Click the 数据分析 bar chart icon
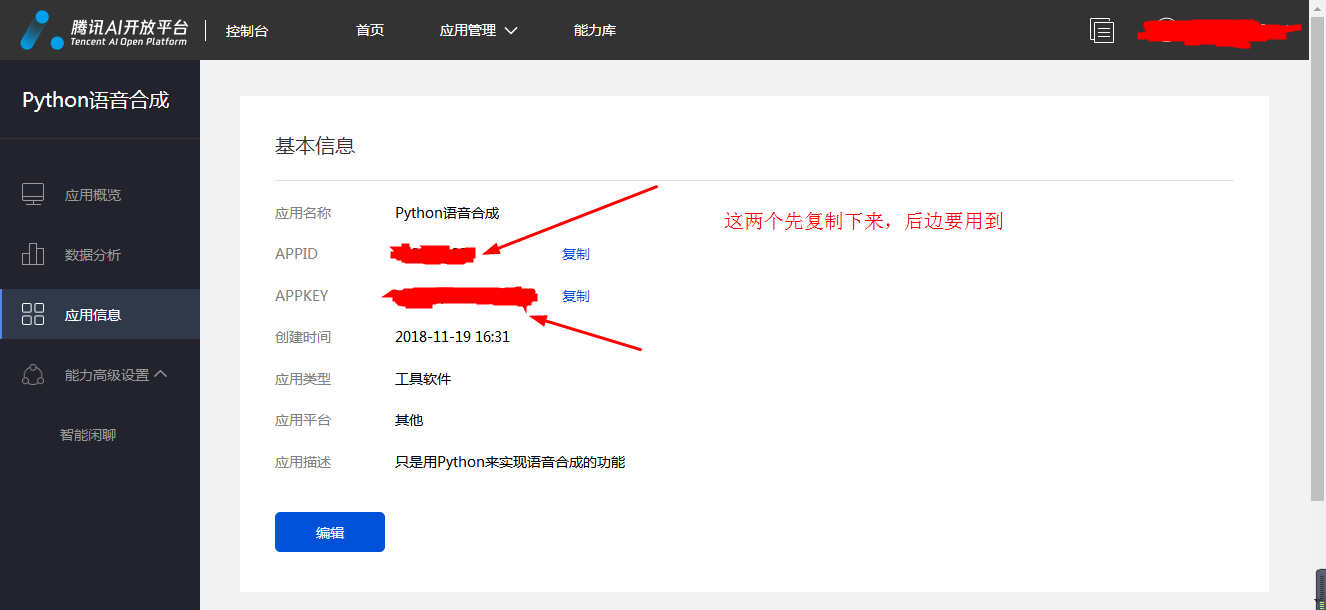 point(33,254)
